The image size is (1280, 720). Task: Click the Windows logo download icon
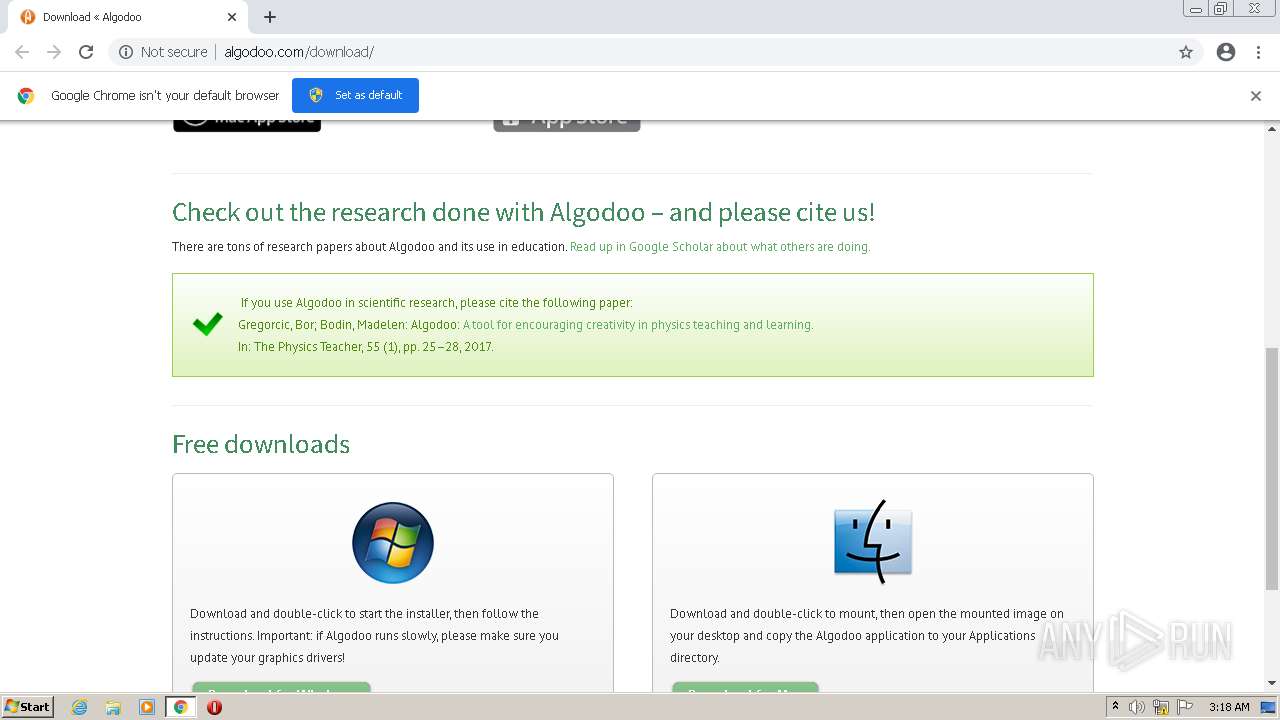pyautogui.click(x=393, y=543)
